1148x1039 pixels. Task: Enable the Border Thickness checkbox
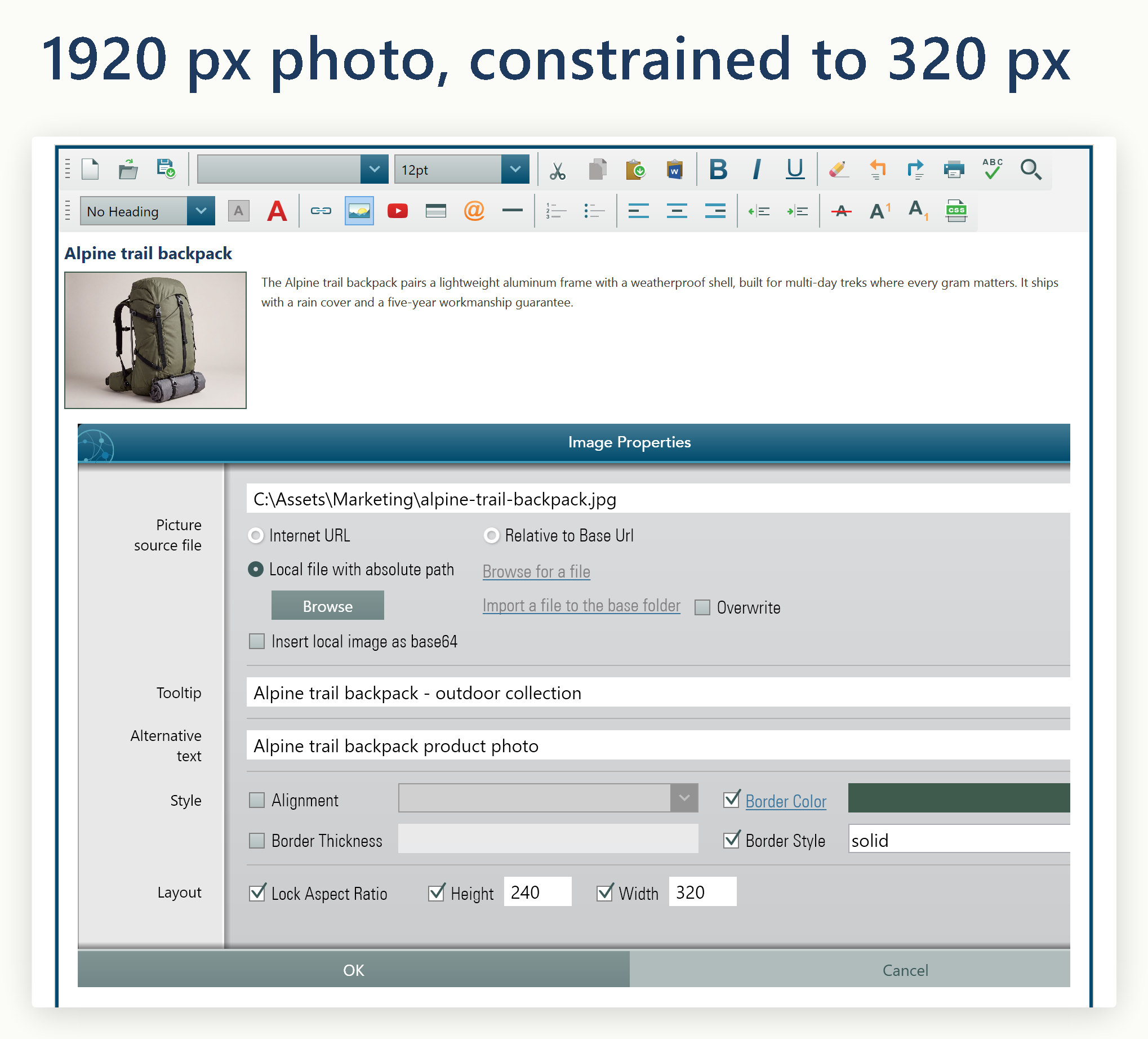point(257,841)
